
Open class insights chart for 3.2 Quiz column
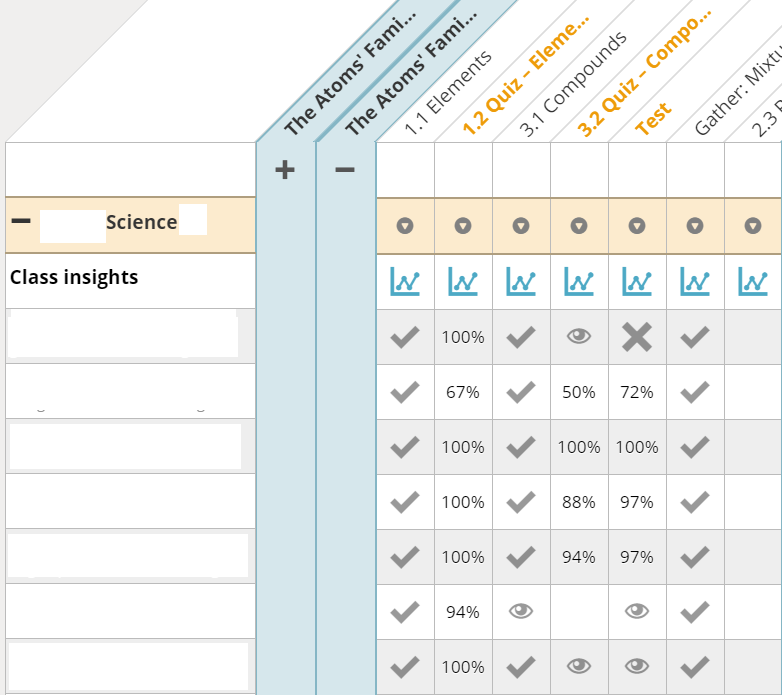coord(579,282)
